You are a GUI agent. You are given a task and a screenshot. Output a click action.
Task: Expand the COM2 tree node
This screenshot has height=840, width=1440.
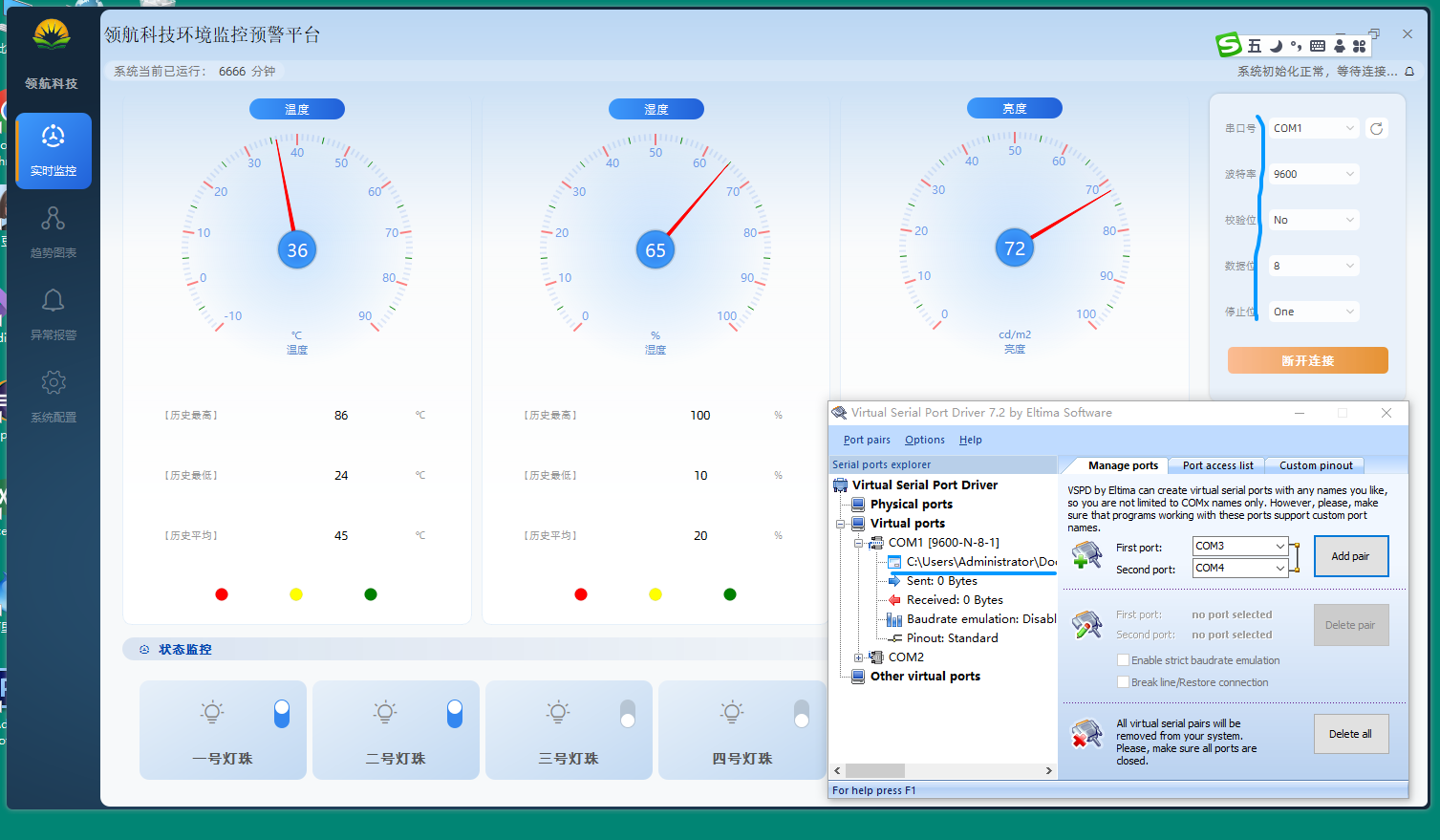tap(858, 657)
